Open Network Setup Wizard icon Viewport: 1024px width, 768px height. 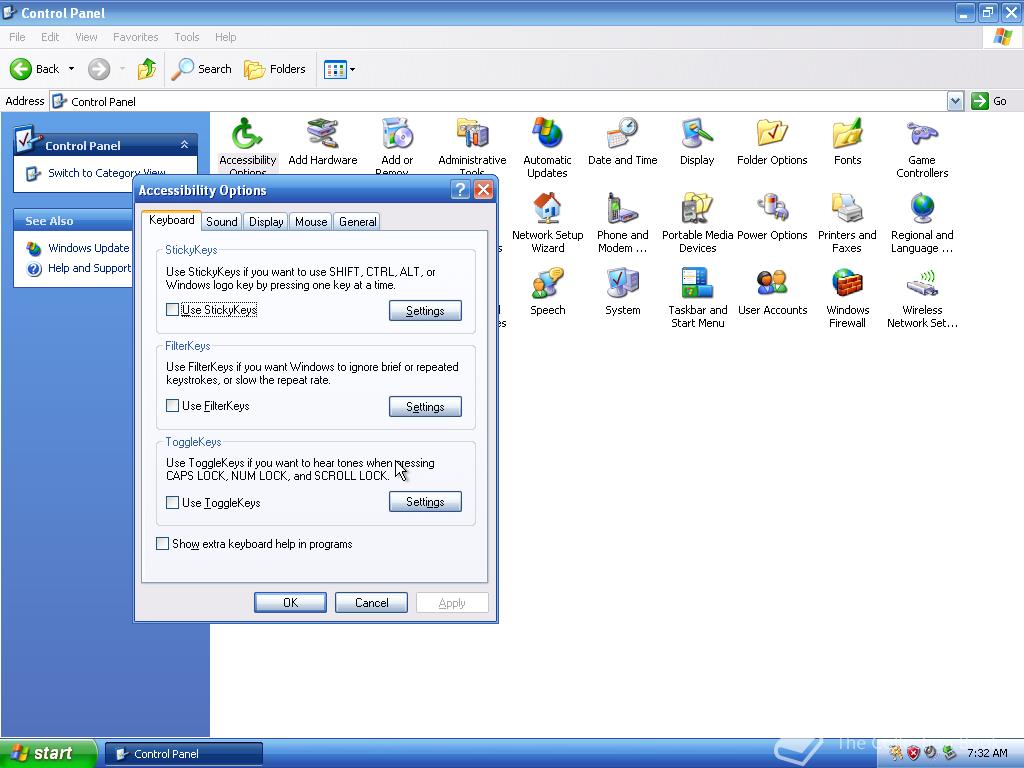pyautogui.click(x=547, y=223)
